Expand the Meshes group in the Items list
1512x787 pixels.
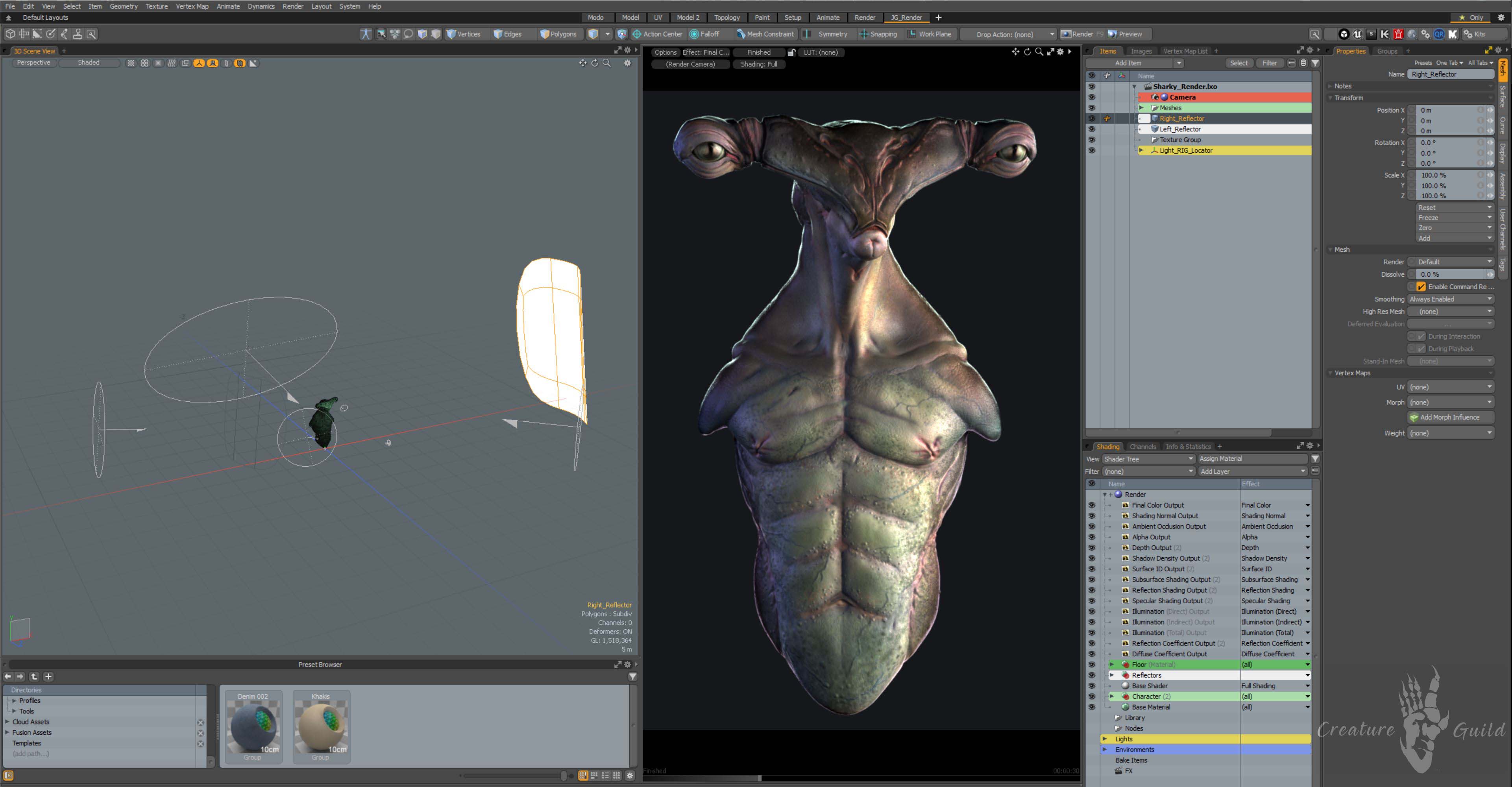(1141, 108)
